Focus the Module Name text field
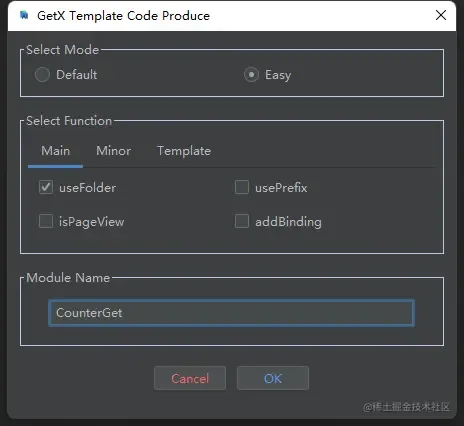464x426 pixels. click(231, 313)
